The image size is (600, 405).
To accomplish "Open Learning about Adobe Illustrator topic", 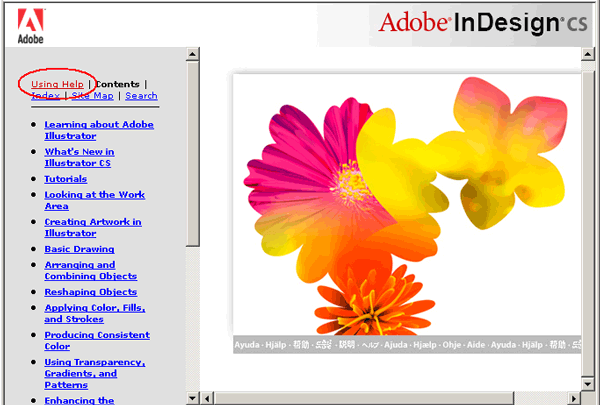I will click(x=99, y=130).
